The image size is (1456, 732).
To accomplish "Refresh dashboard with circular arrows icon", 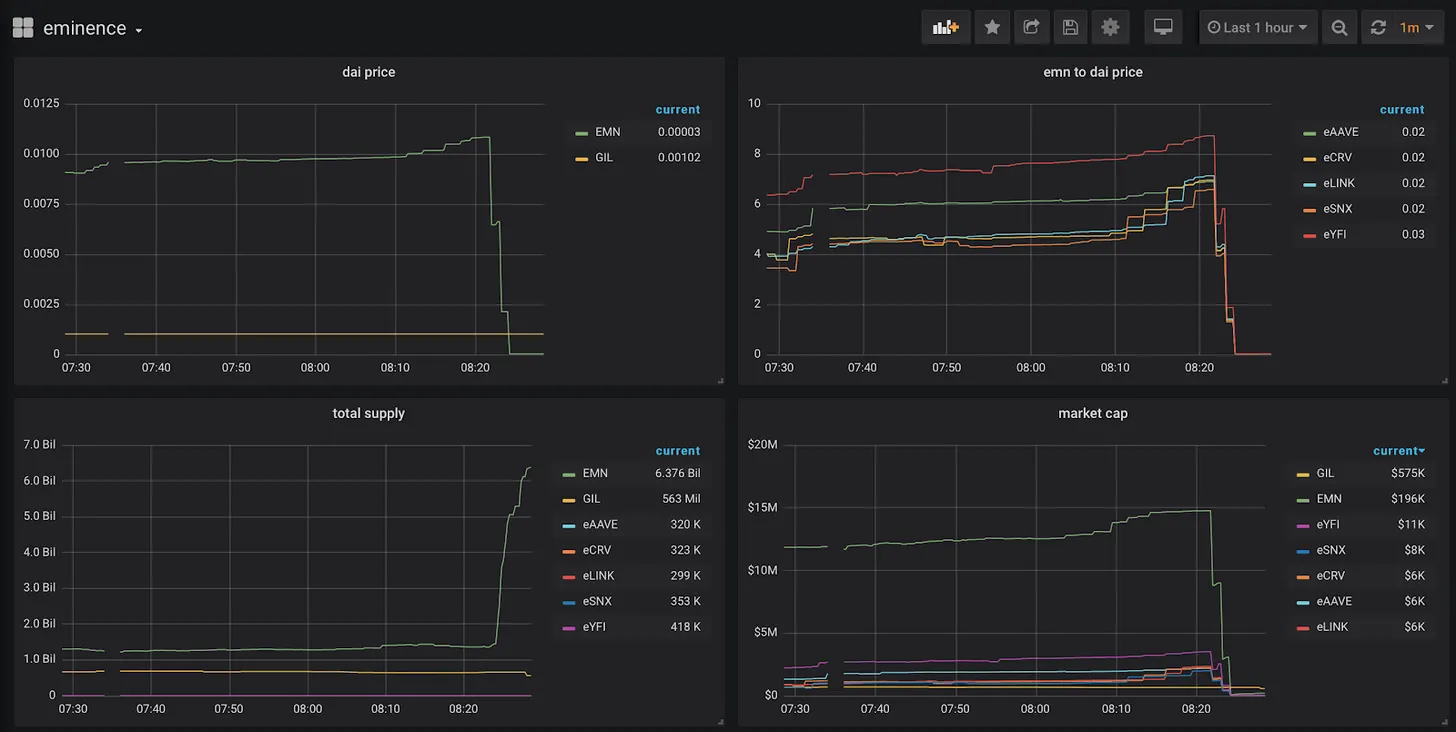I will pos(1378,28).
